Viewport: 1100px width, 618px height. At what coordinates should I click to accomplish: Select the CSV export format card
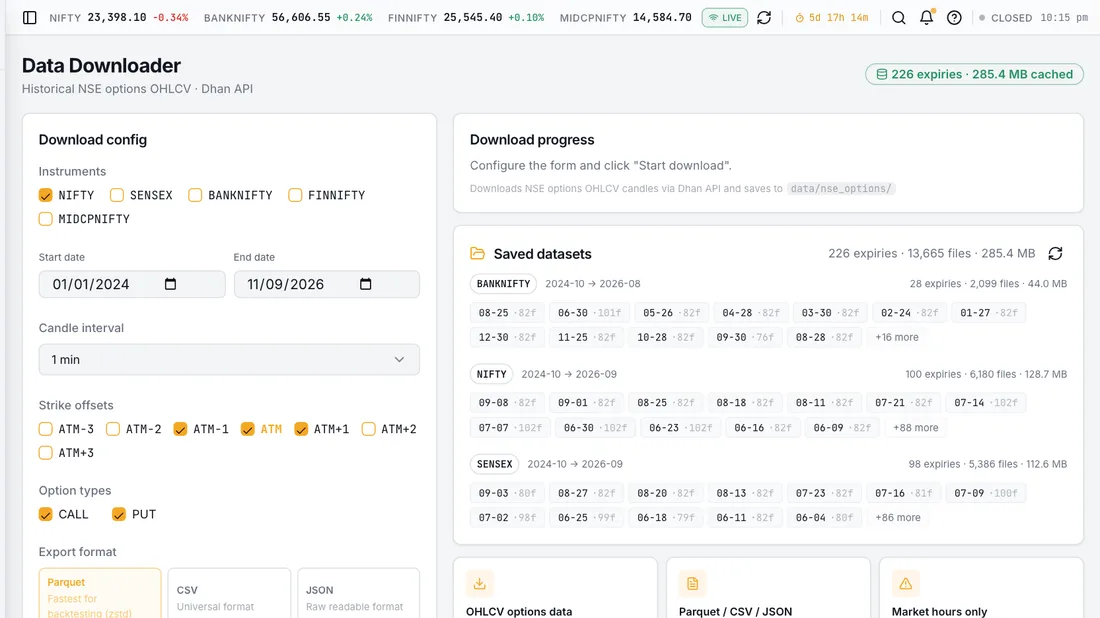[229, 593]
